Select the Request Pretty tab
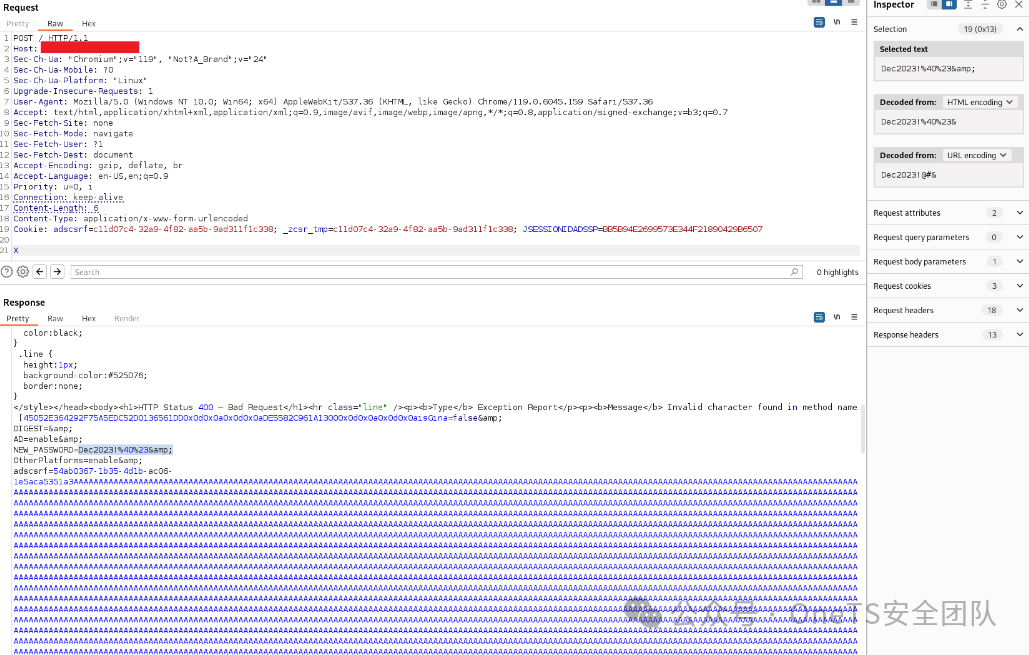This screenshot has width=1029, height=655. coord(18,23)
